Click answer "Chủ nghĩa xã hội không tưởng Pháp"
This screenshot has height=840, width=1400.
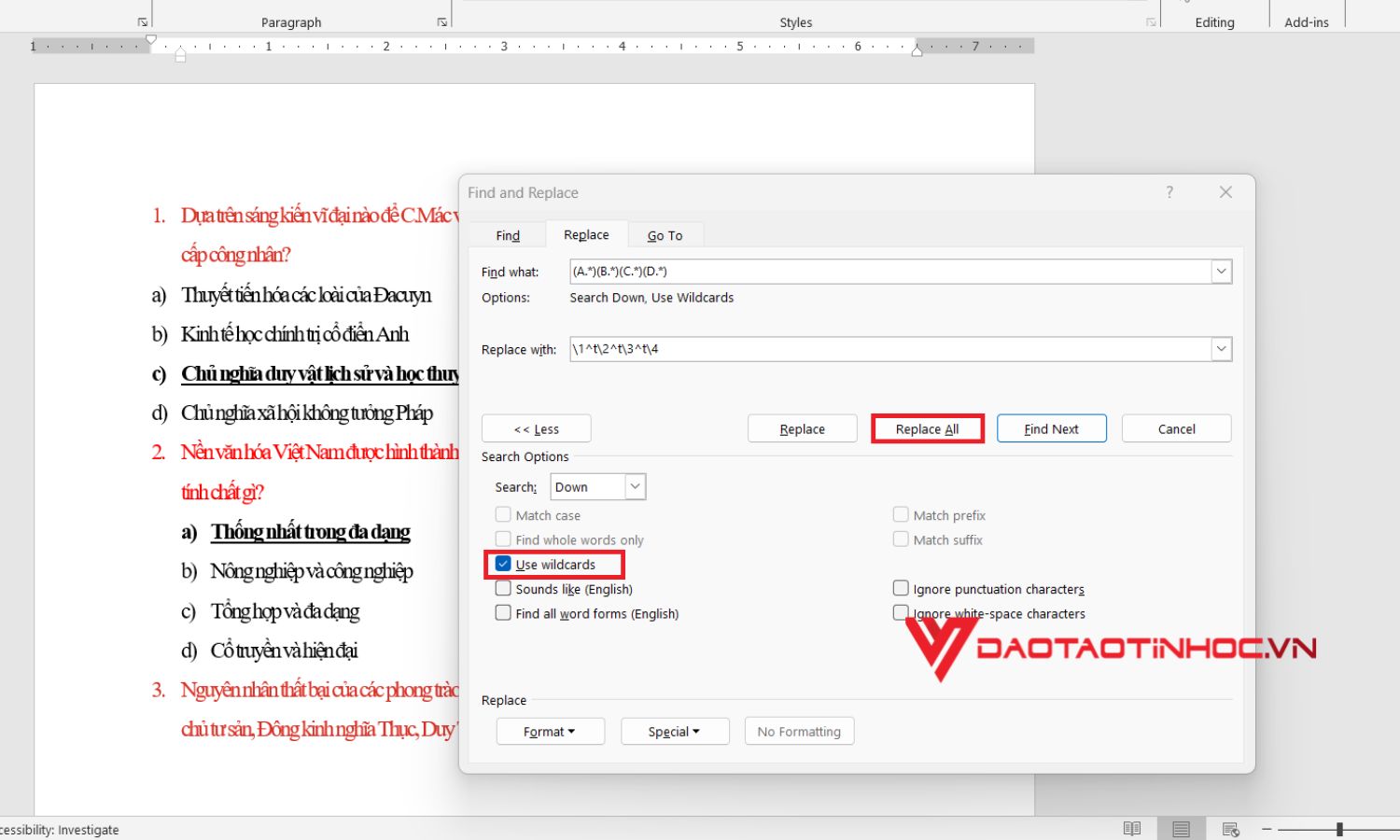click(x=307, y=413)
